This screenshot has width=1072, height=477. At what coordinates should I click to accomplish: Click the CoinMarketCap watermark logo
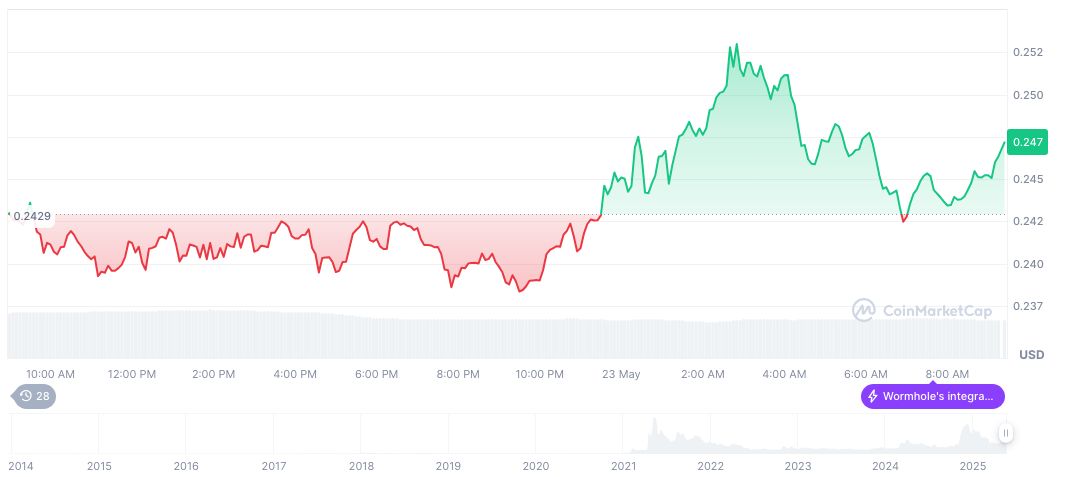pos(864,311)
